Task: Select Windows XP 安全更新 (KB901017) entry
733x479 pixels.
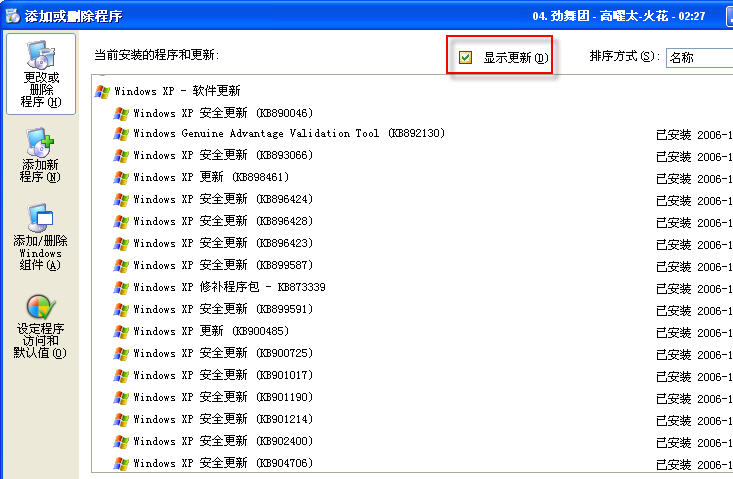Action: 223,375
